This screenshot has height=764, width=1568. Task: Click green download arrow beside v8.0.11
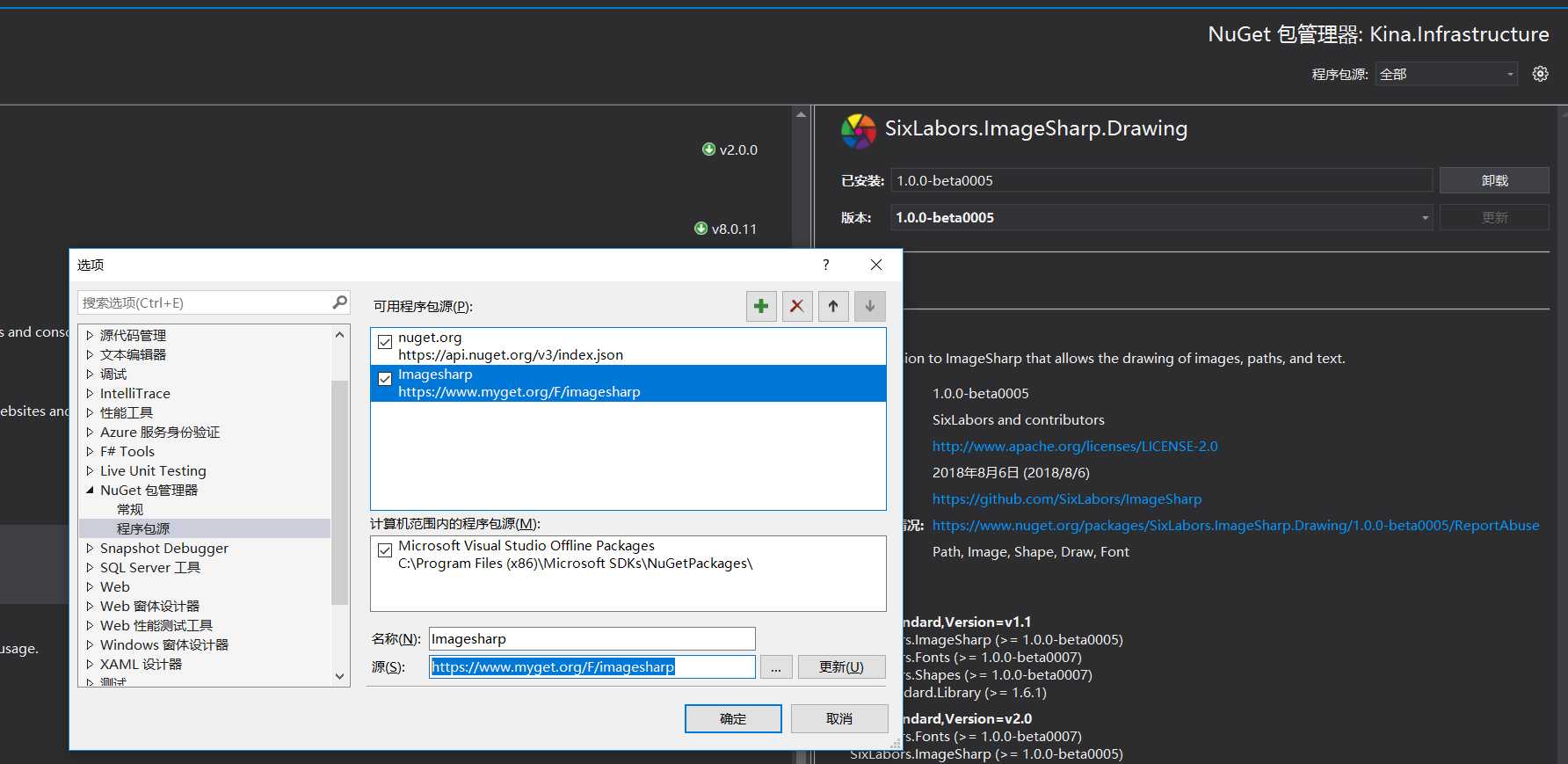(x=701, y=229)
